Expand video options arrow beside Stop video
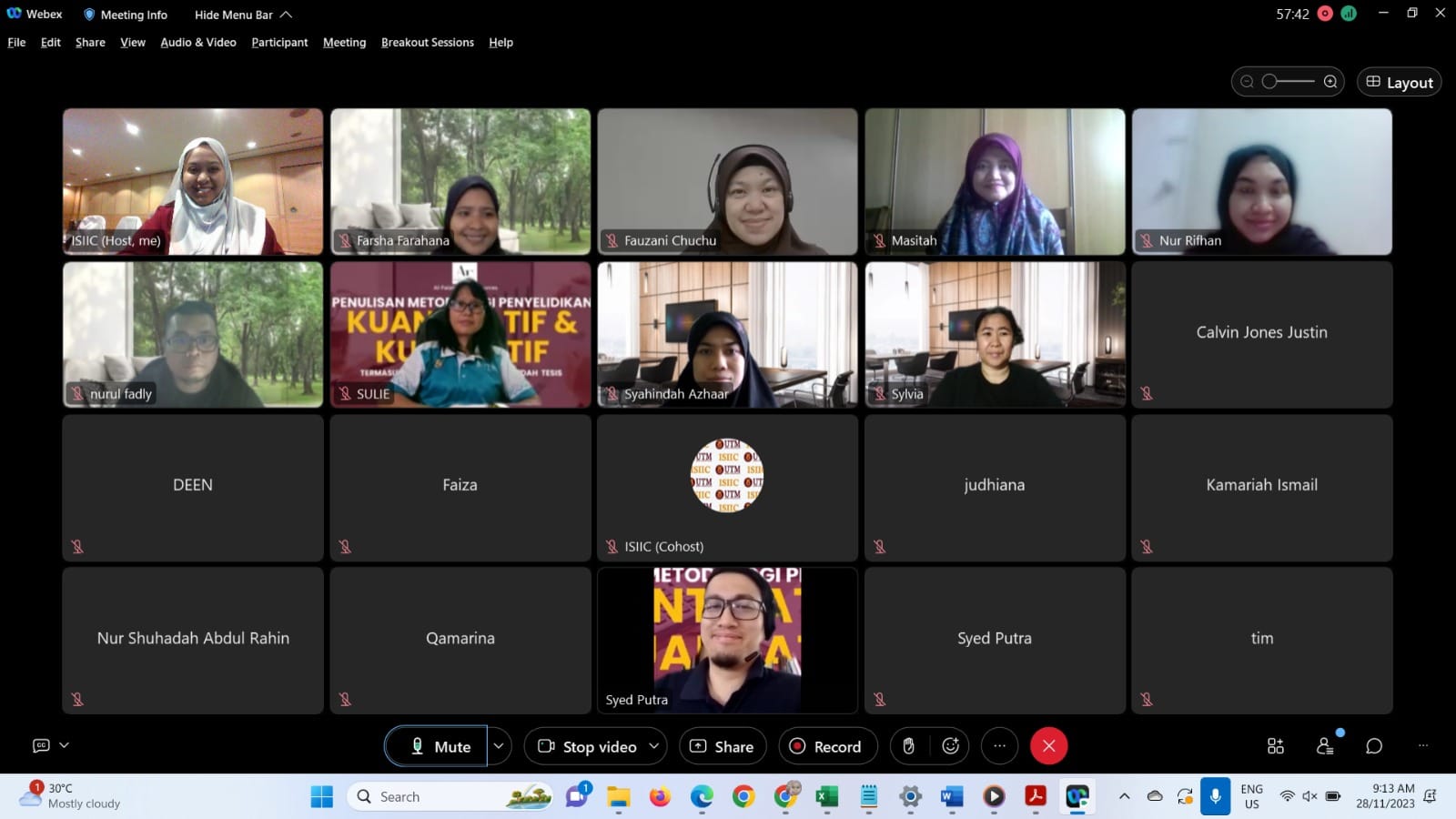Viewport: 1456px width, 819px height. (x=653, y=746)
